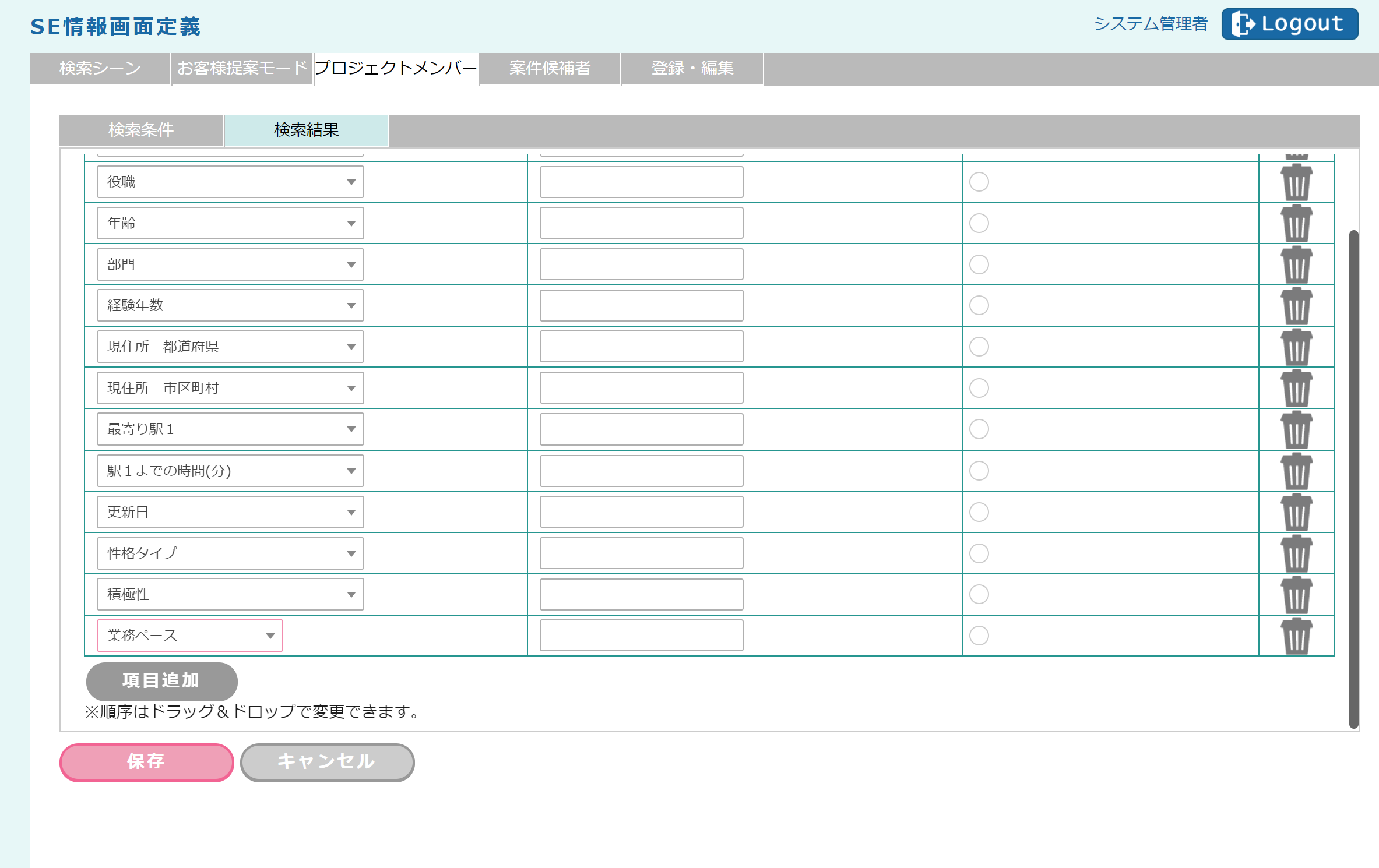
Task: Delete 経験年数 row using trash icon
Action: (1296, 306)
